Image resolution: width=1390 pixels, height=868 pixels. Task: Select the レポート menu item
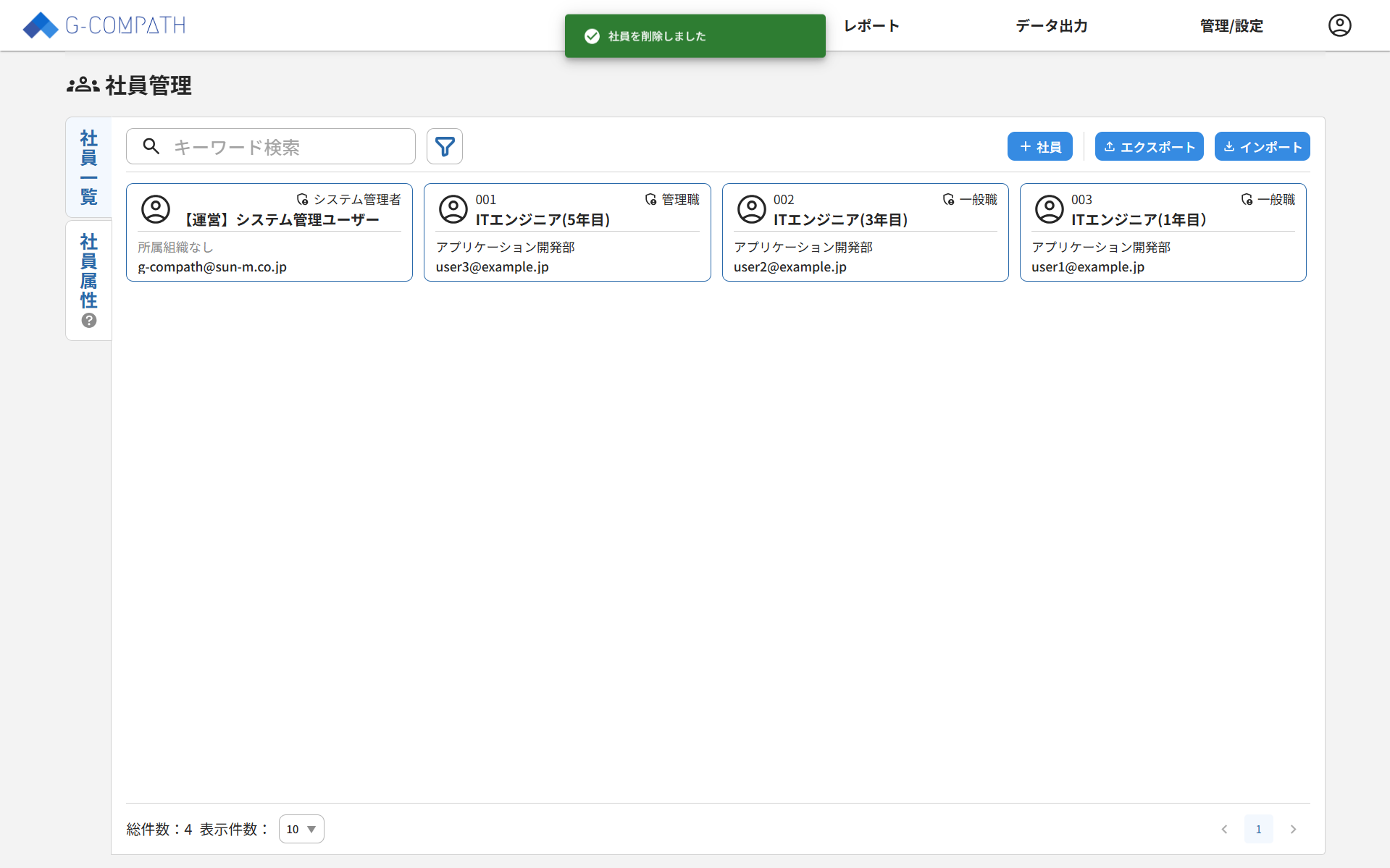pyautogui.click(x=871, y=25)
